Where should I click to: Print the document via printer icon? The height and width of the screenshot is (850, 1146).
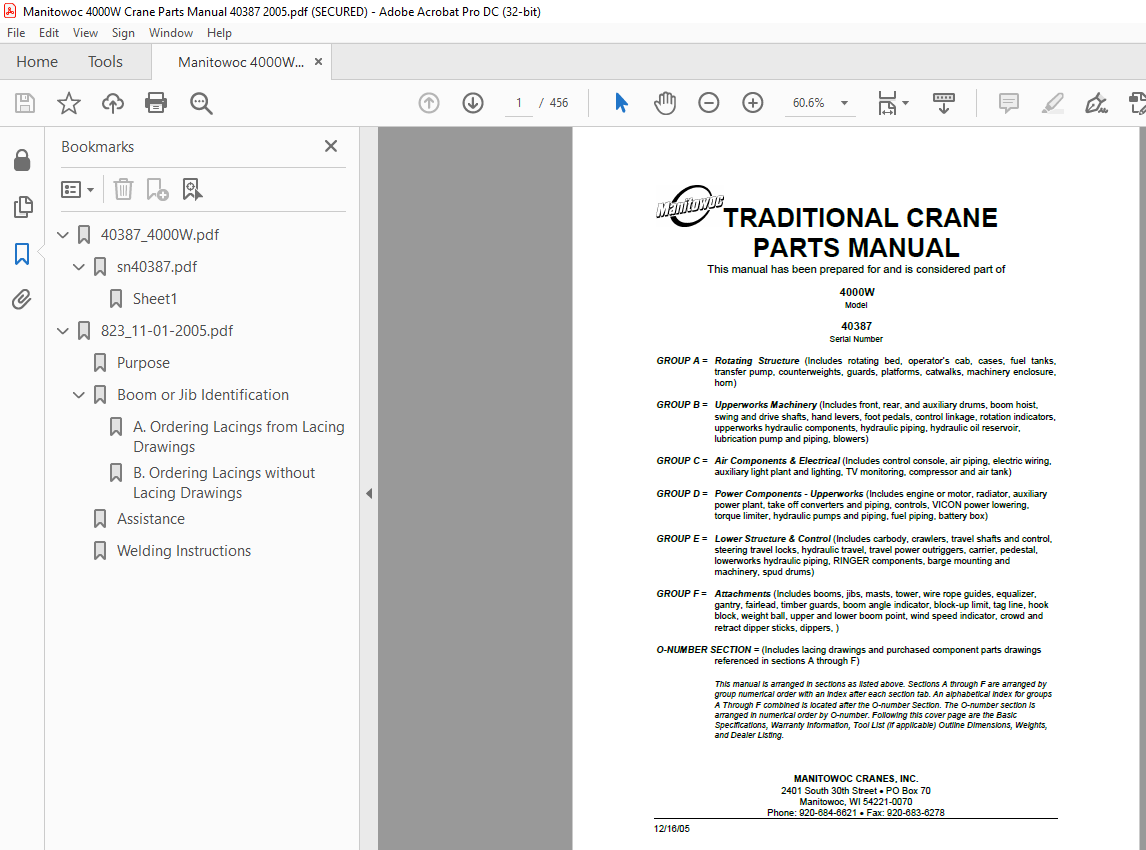click(156, 103)
